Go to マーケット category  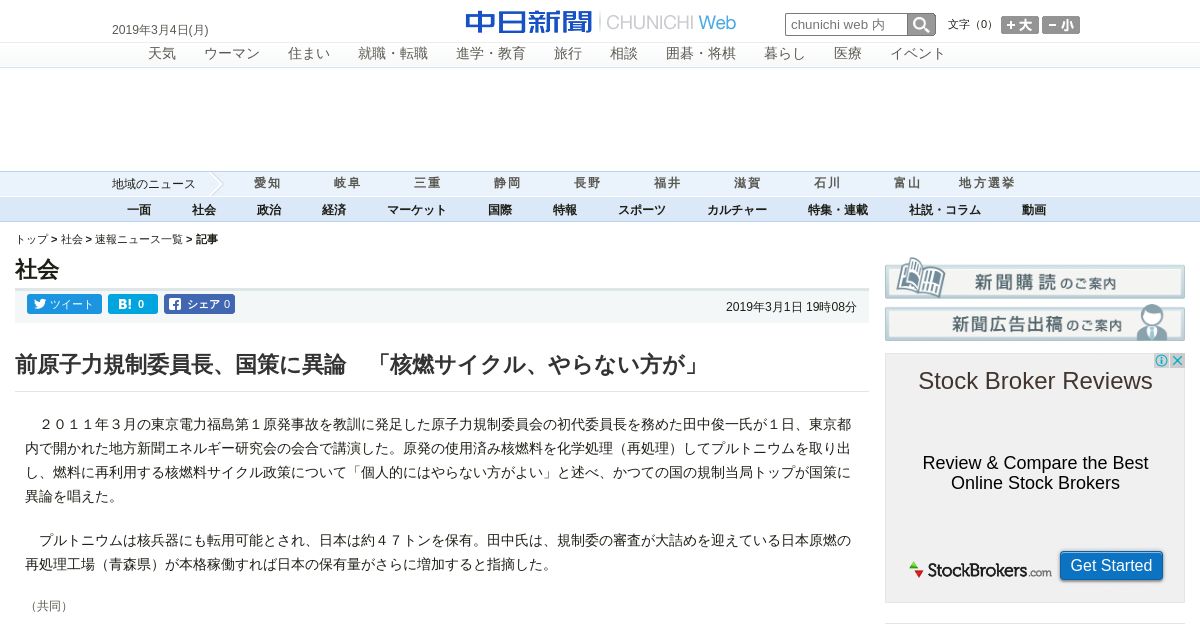point(417,210)
